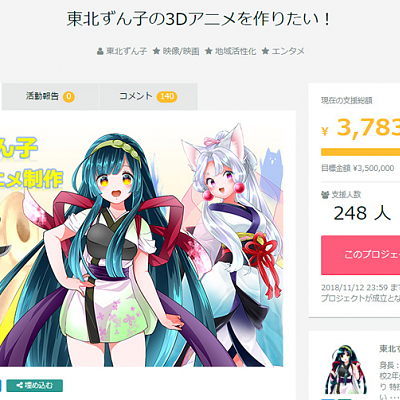Click the 140 comment count badge
Viewport: 400px width, 400px height.
(x=167, y=97)
